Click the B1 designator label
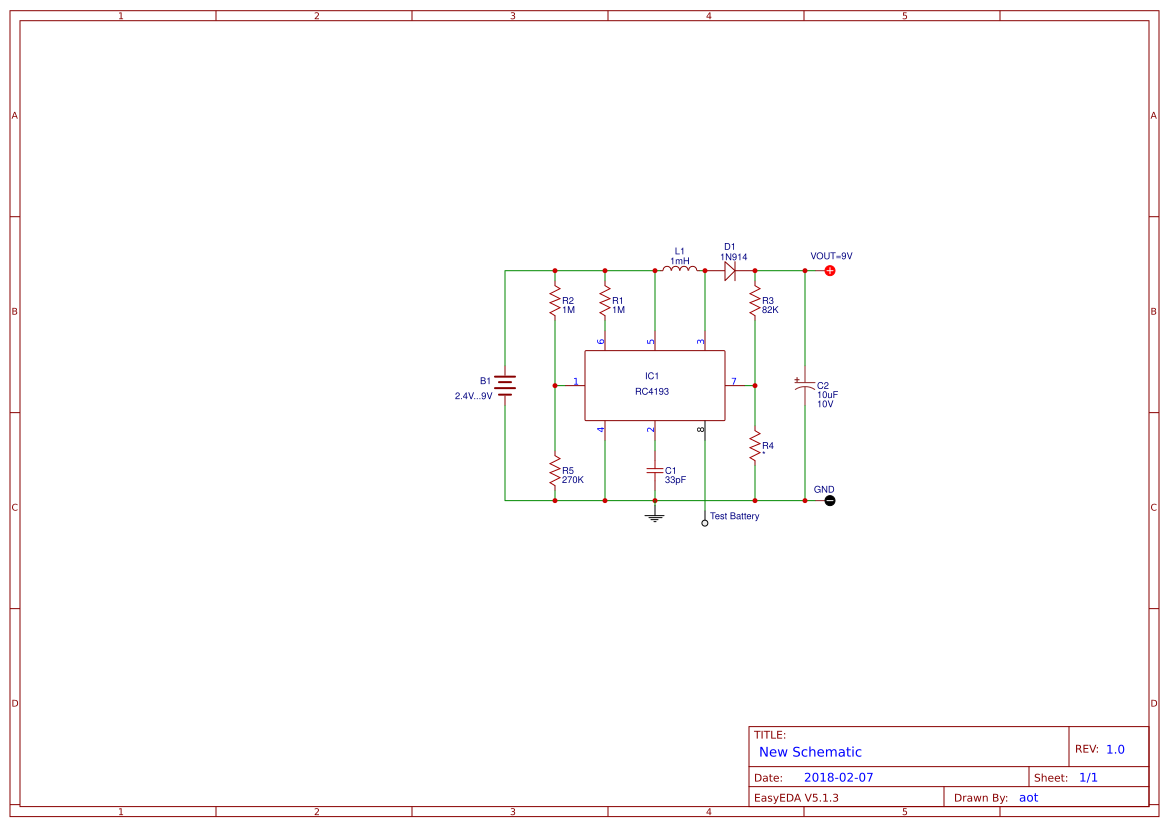This screenshot has height=827, width=1169. [x=485, y=381]
